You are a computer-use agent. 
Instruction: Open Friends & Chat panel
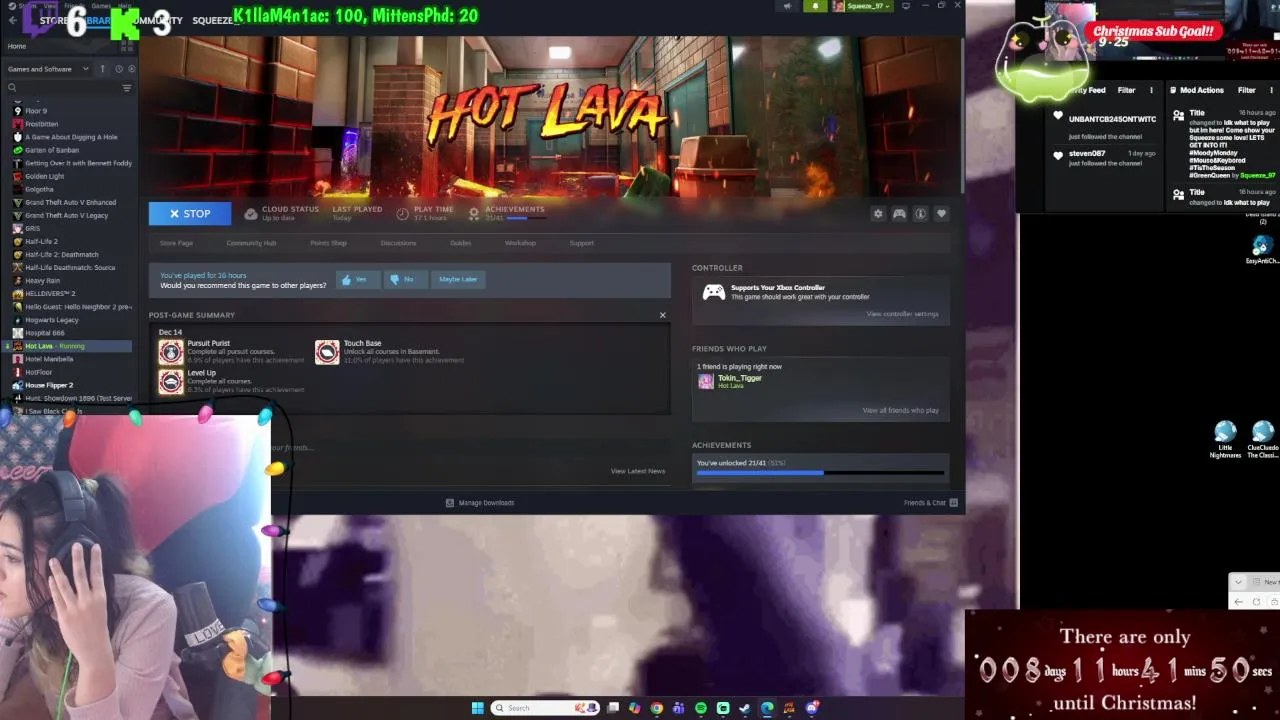931,503
